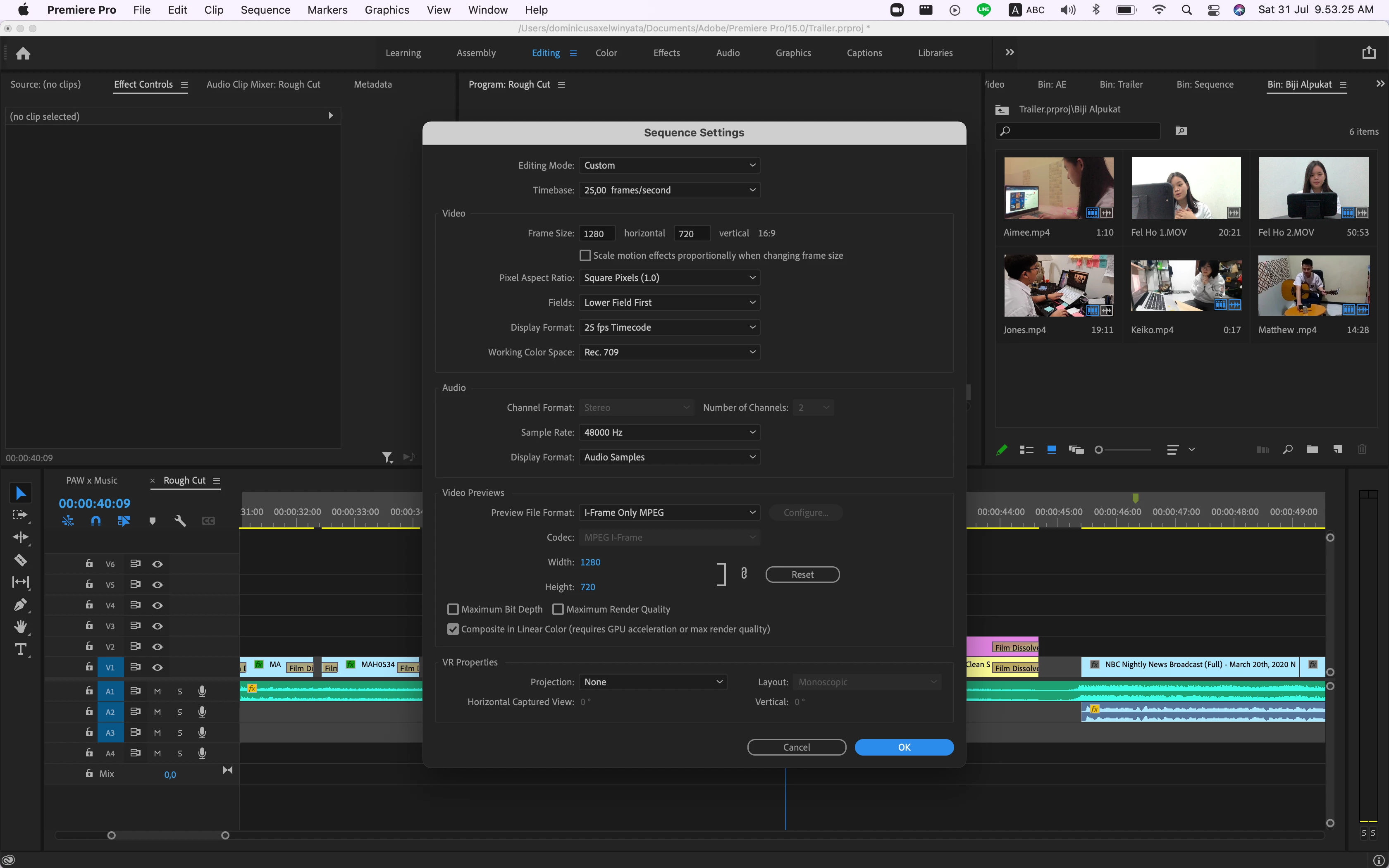1389x868 pixels.
Task: Open timeline display settings wrench
Action: pyautogui.click(x=180, y=521)
